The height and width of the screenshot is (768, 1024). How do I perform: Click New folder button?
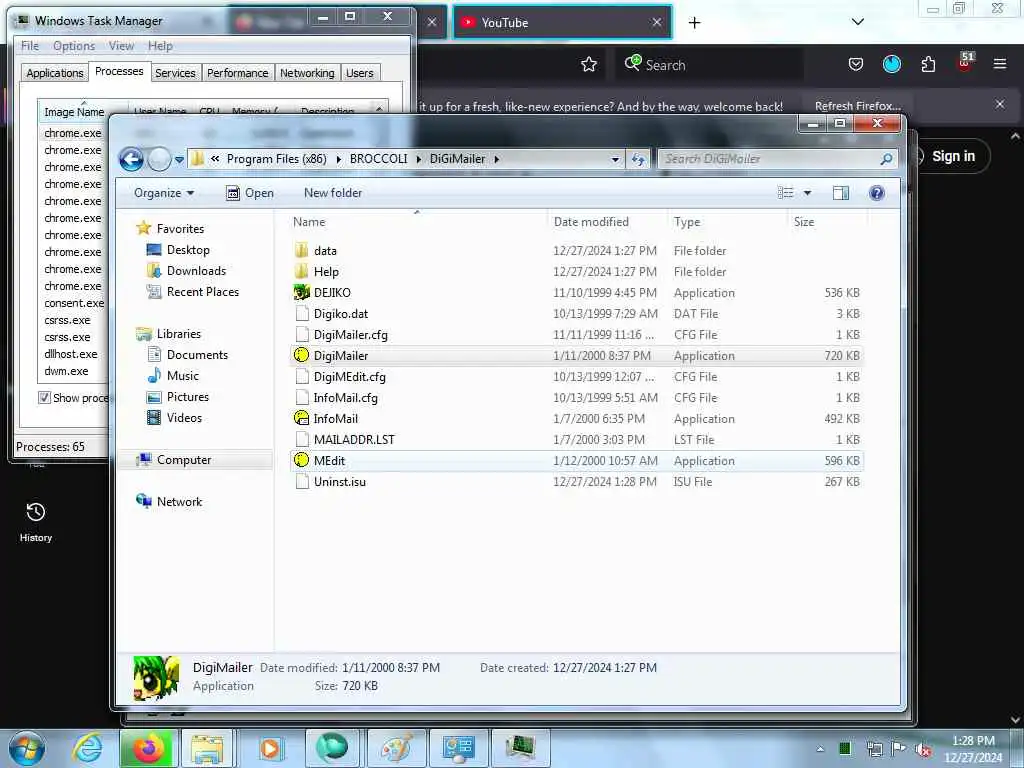pos(332,193)
